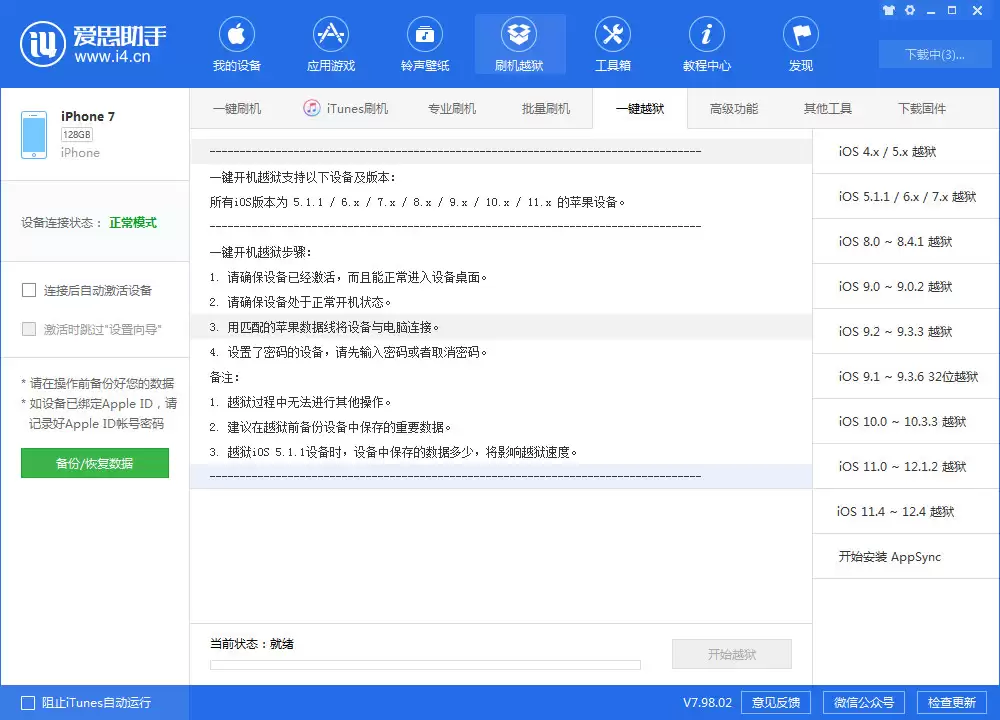The height and width of the screenshot is (720, 1000).
Task: Choose iOS 11.4 ~ 12.4 越狱
Action: (x=906, y=511)
